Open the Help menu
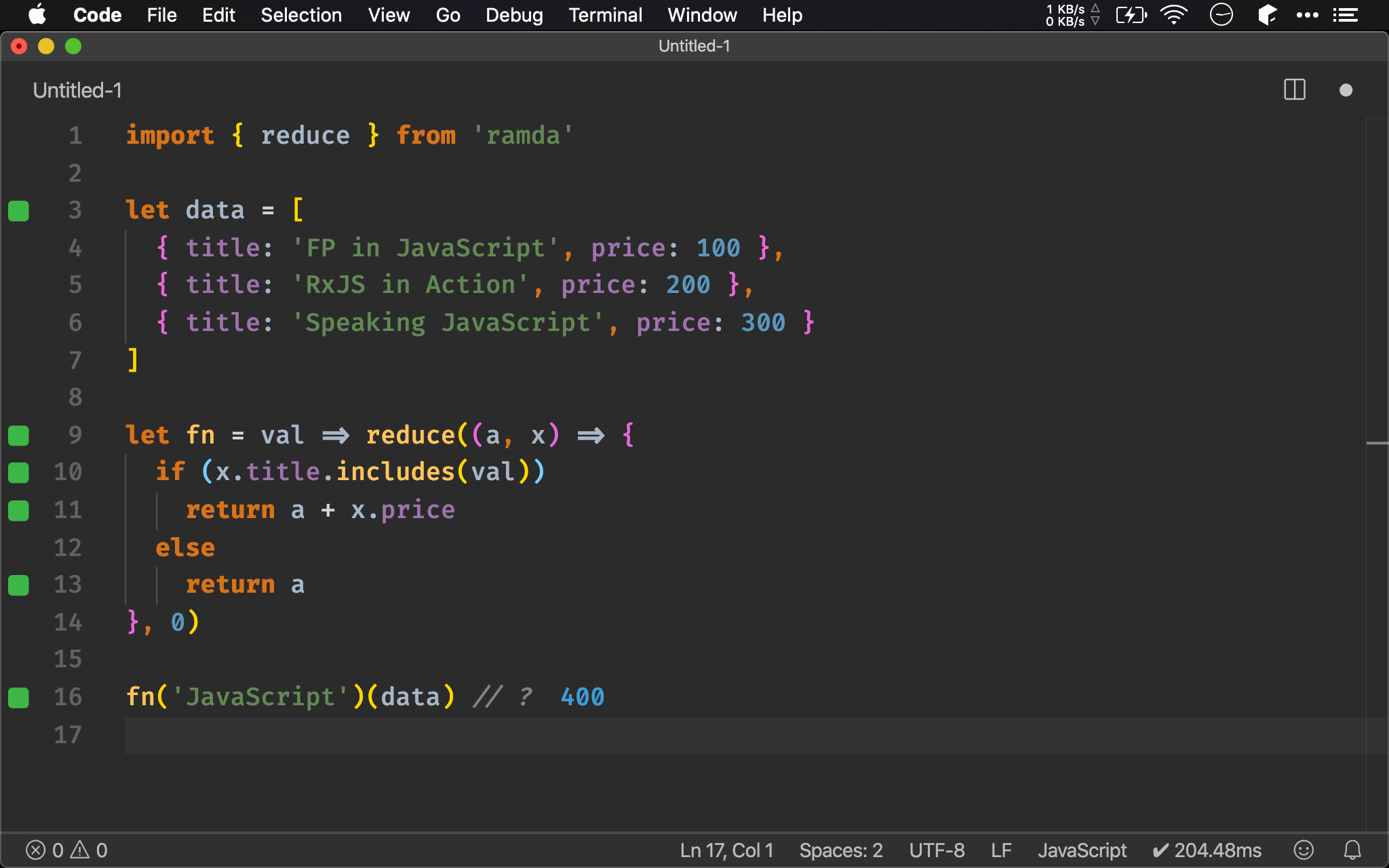Screen dimensions: 1389x868 [x=782, y=15]
